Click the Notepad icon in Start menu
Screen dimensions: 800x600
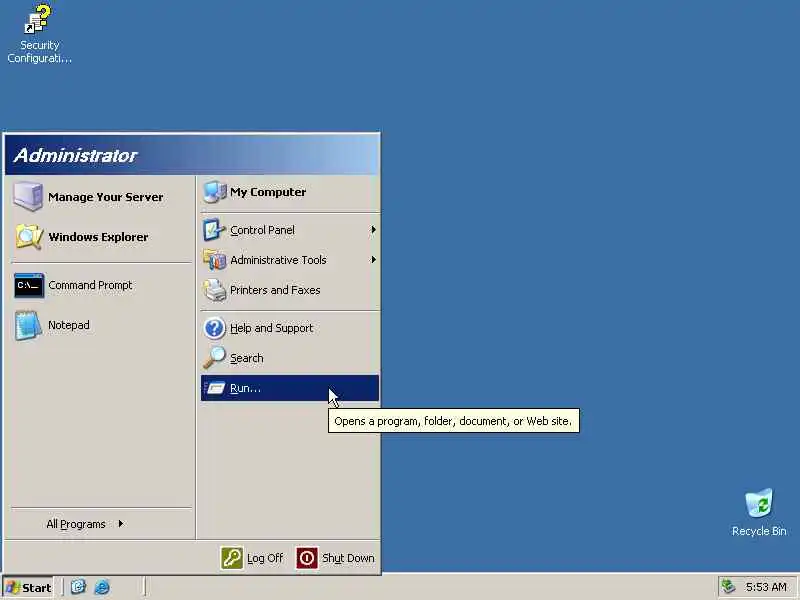tap(28, 325)
